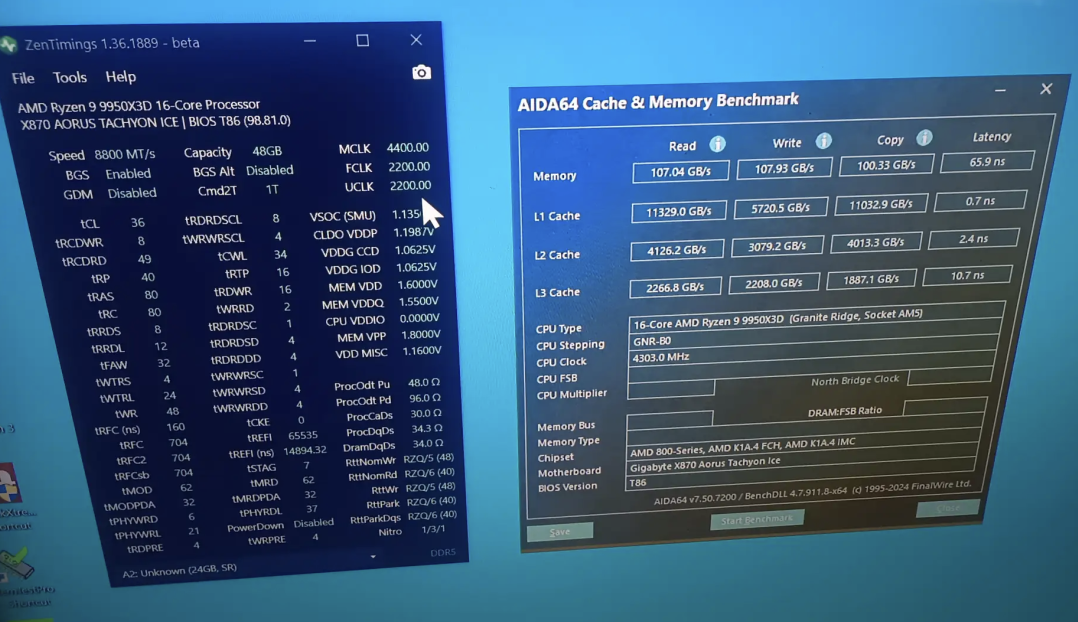This screenshot has height=622, width=1078.
Task: Click the MEM VDD value 1.6000V
Action: pos(417,285)
